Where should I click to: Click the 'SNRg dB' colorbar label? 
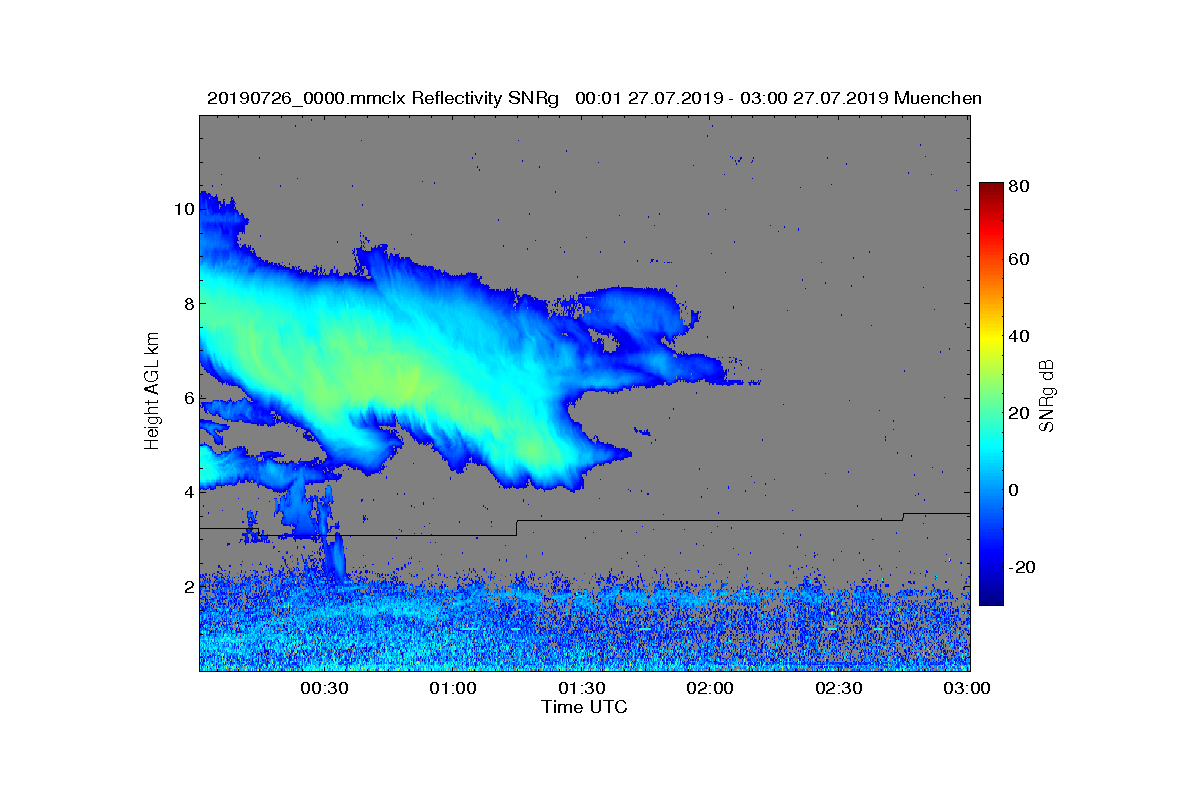click(x=1047, y=395)
